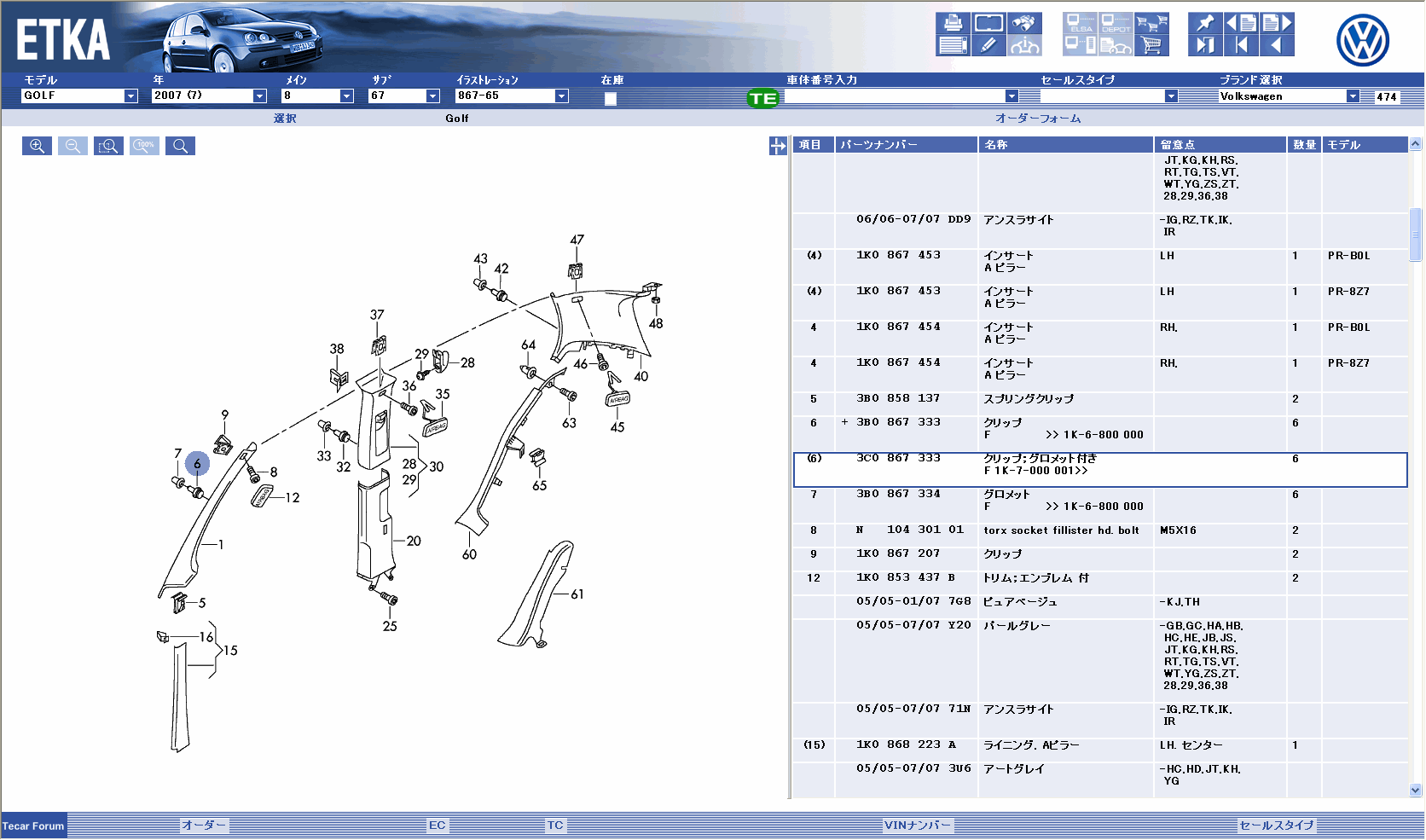Open the vehicle information icon
The width and height of the screenshot is (1426, 840).
[1024, 45]
